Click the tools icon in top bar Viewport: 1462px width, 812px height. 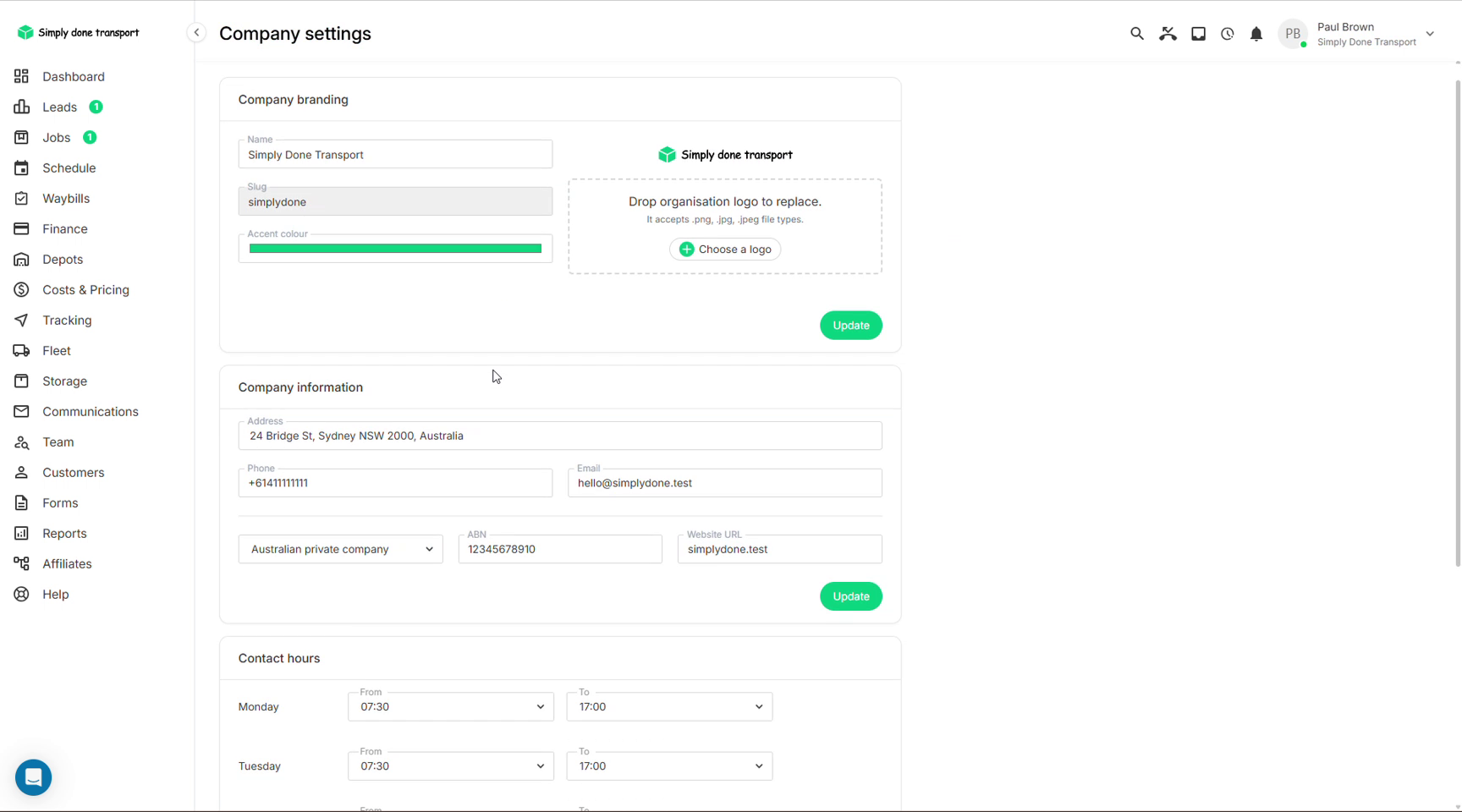[1168, 34]
